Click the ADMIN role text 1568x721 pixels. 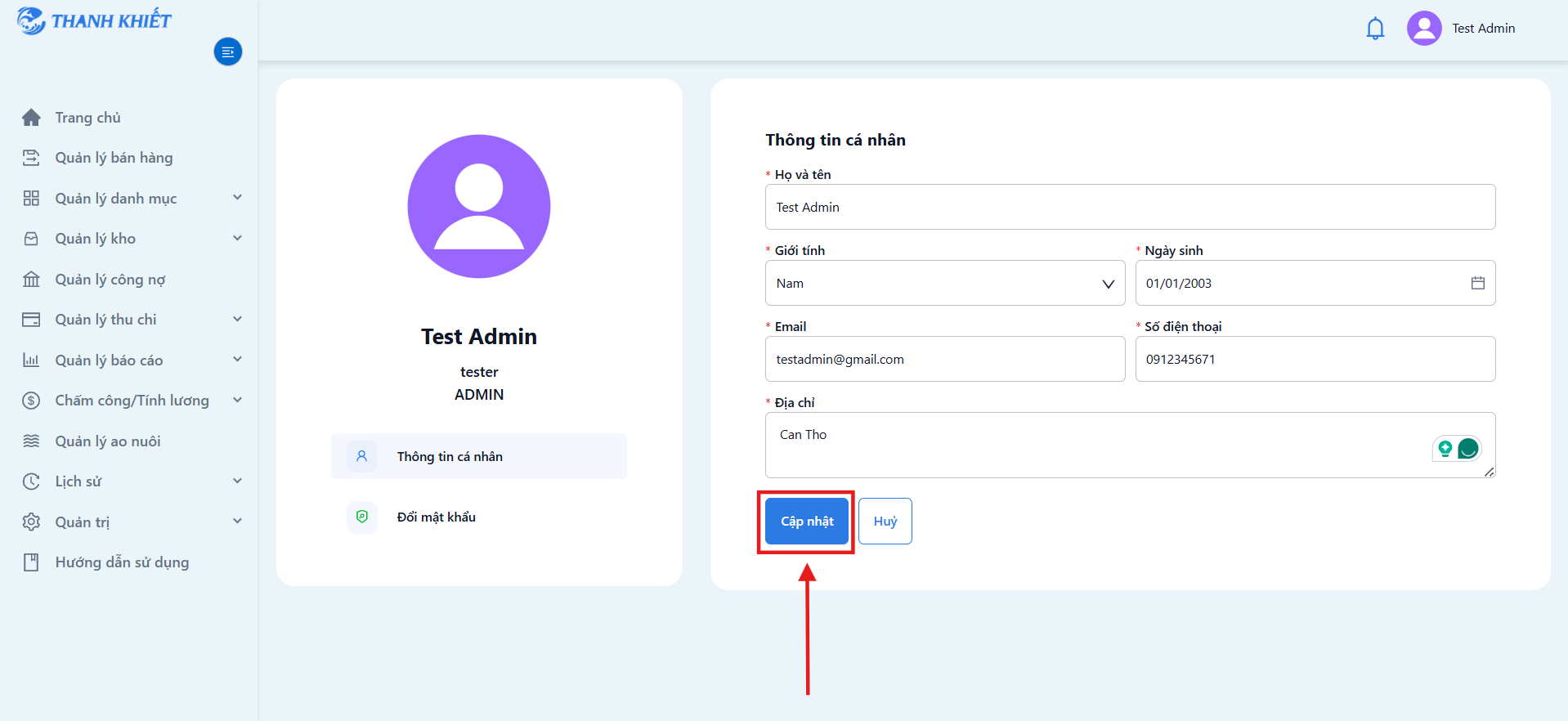pos(479,395)
